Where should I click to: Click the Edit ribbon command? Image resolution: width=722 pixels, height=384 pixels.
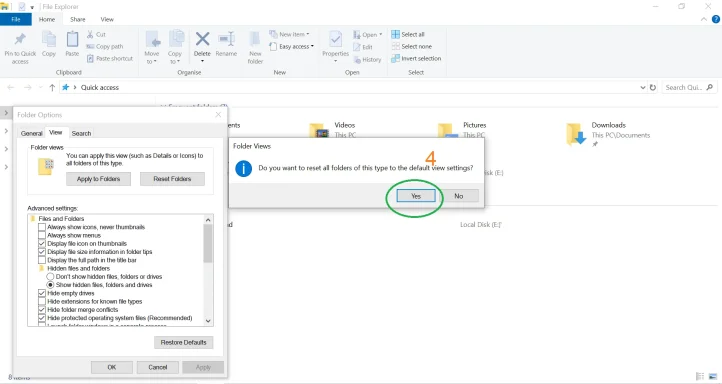pos(363,47)
